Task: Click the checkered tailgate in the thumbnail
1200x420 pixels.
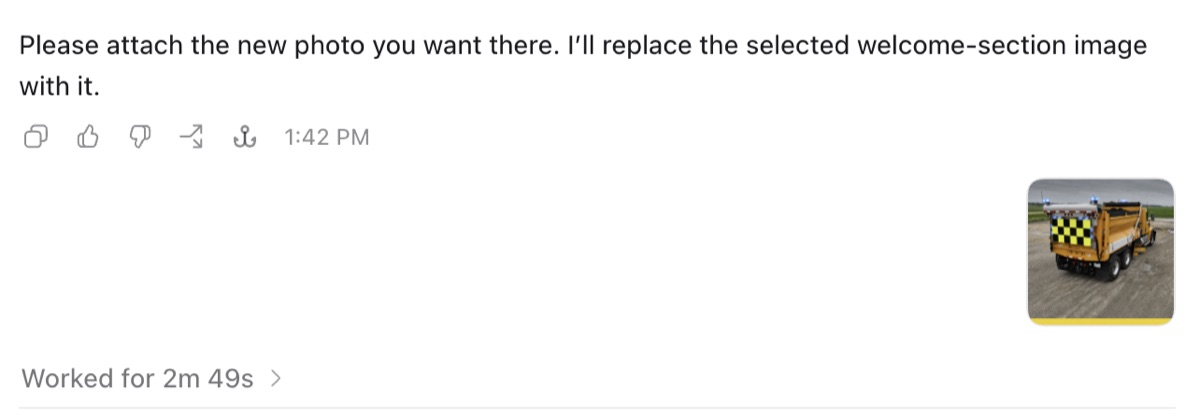Action: tap(1070, 233)
